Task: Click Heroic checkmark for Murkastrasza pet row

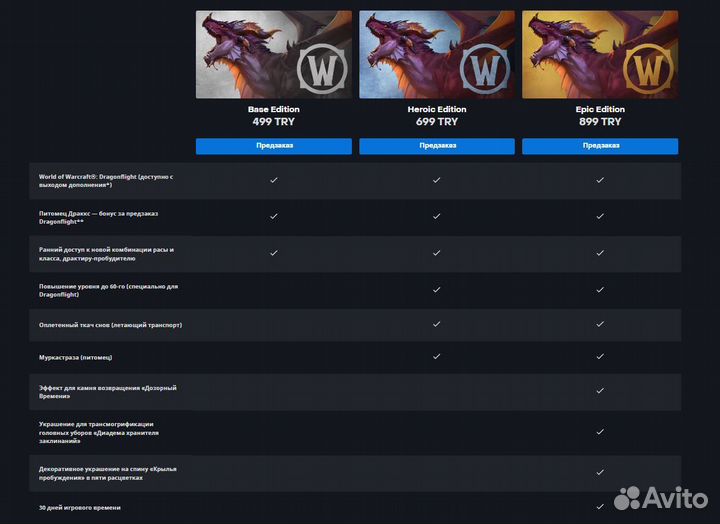Action: (x=437, y=356)
